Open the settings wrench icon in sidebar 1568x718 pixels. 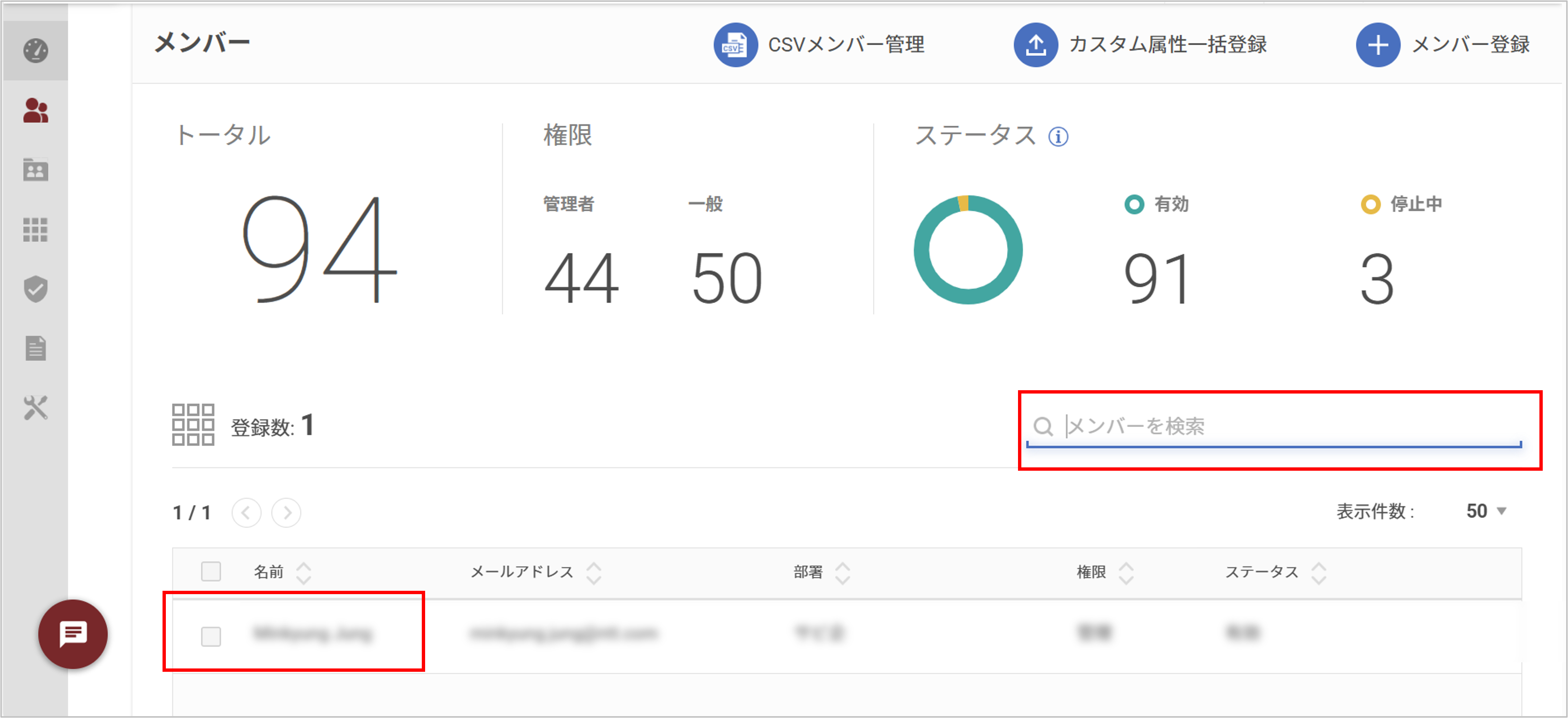(35, 408)
